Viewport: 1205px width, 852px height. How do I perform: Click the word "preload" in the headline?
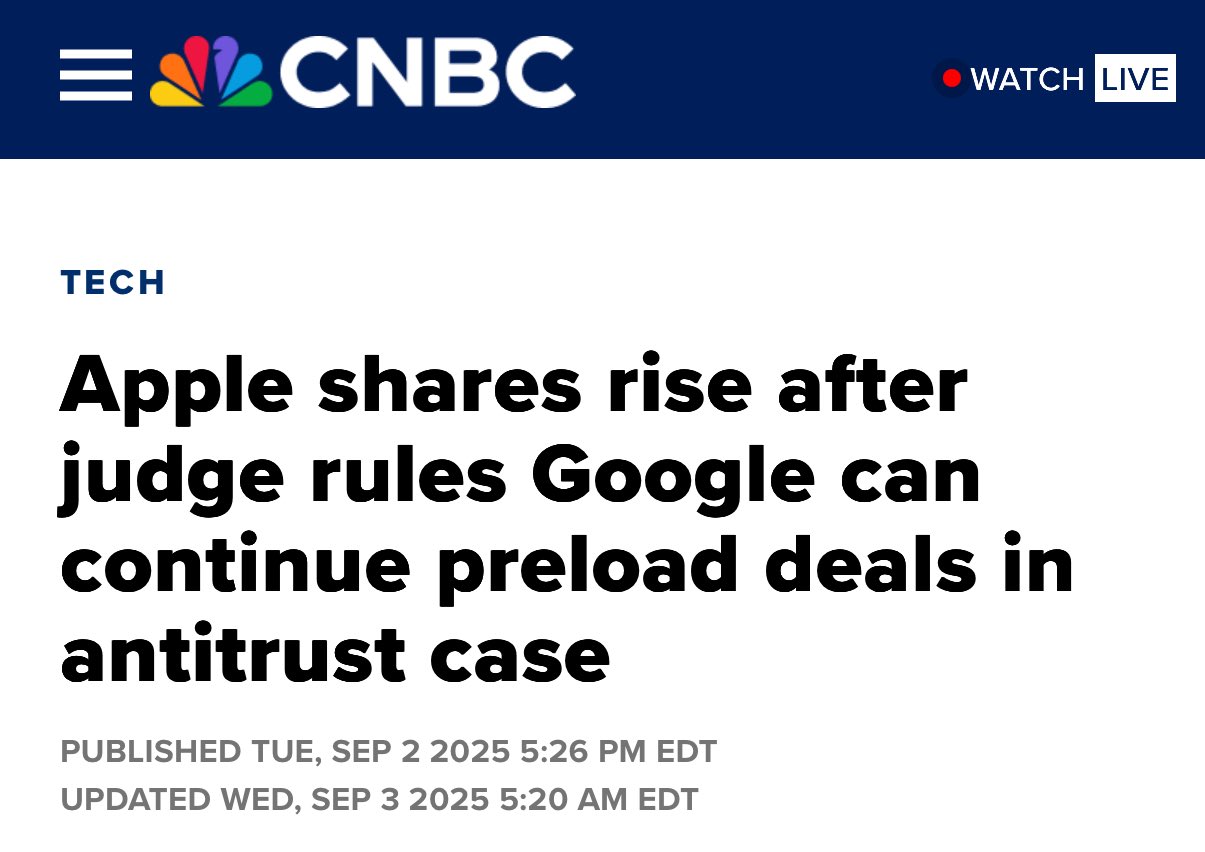point(585,566)
